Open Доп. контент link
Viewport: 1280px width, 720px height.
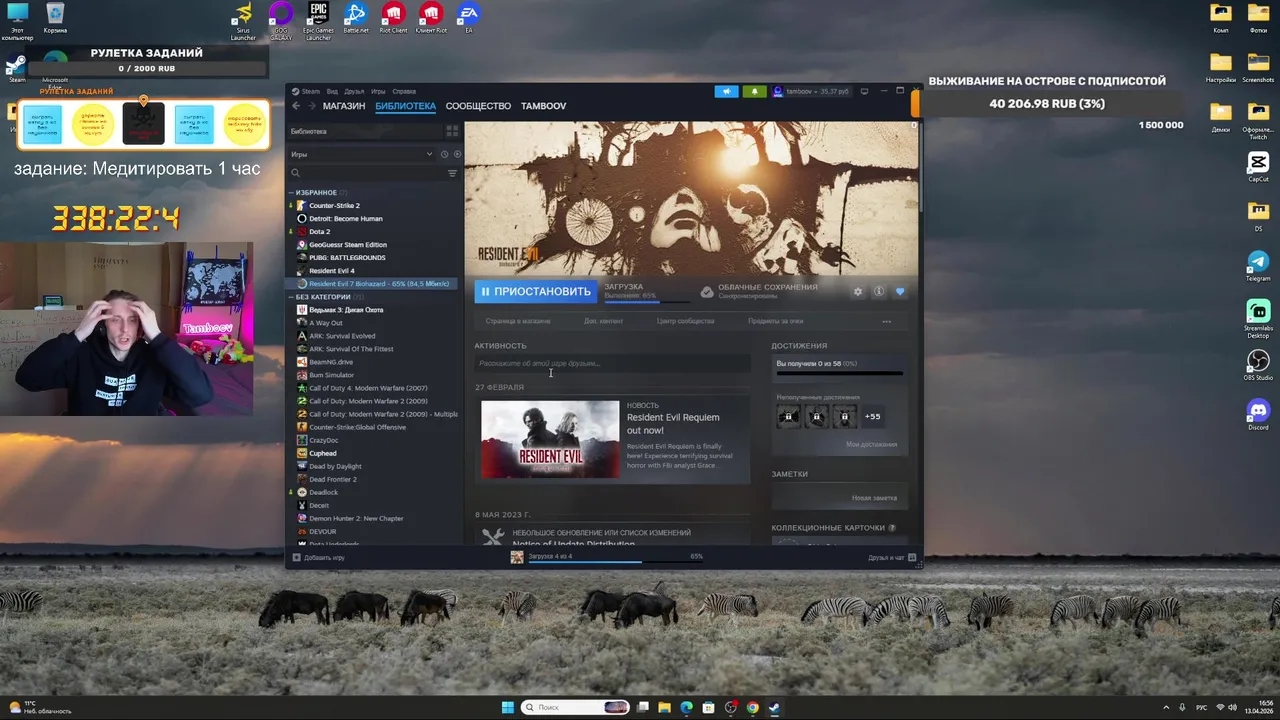click(603, 321)
